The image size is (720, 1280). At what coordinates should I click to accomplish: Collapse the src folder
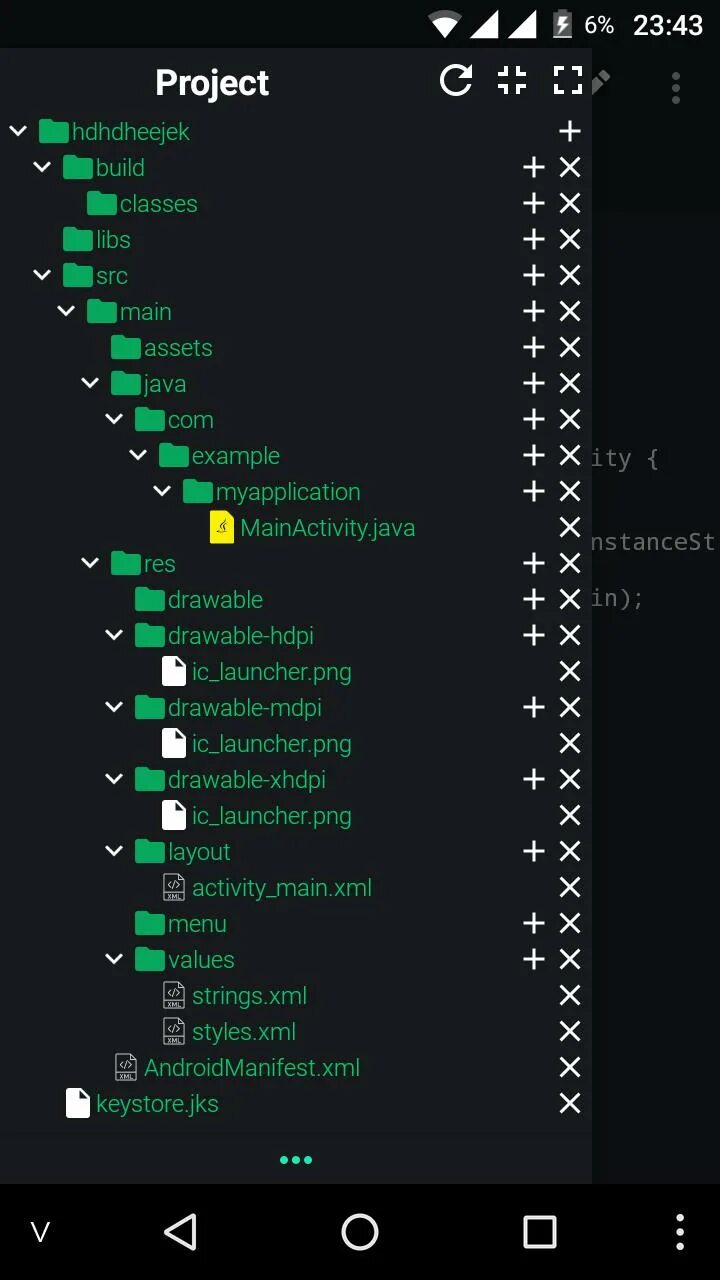(42, 275)
